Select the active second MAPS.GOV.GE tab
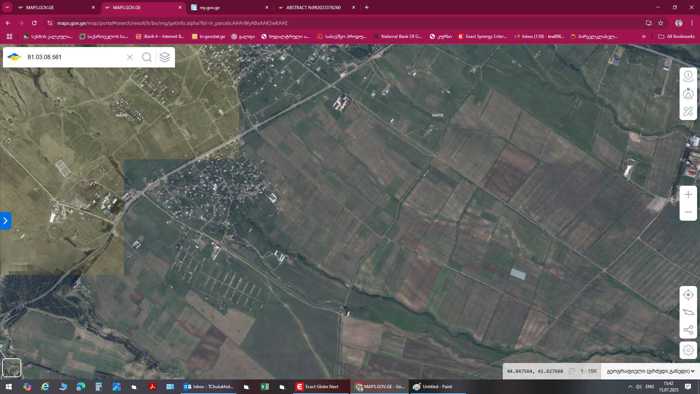Image resolution: width=700 pixels, height=394 pixels. coord(143,8)
